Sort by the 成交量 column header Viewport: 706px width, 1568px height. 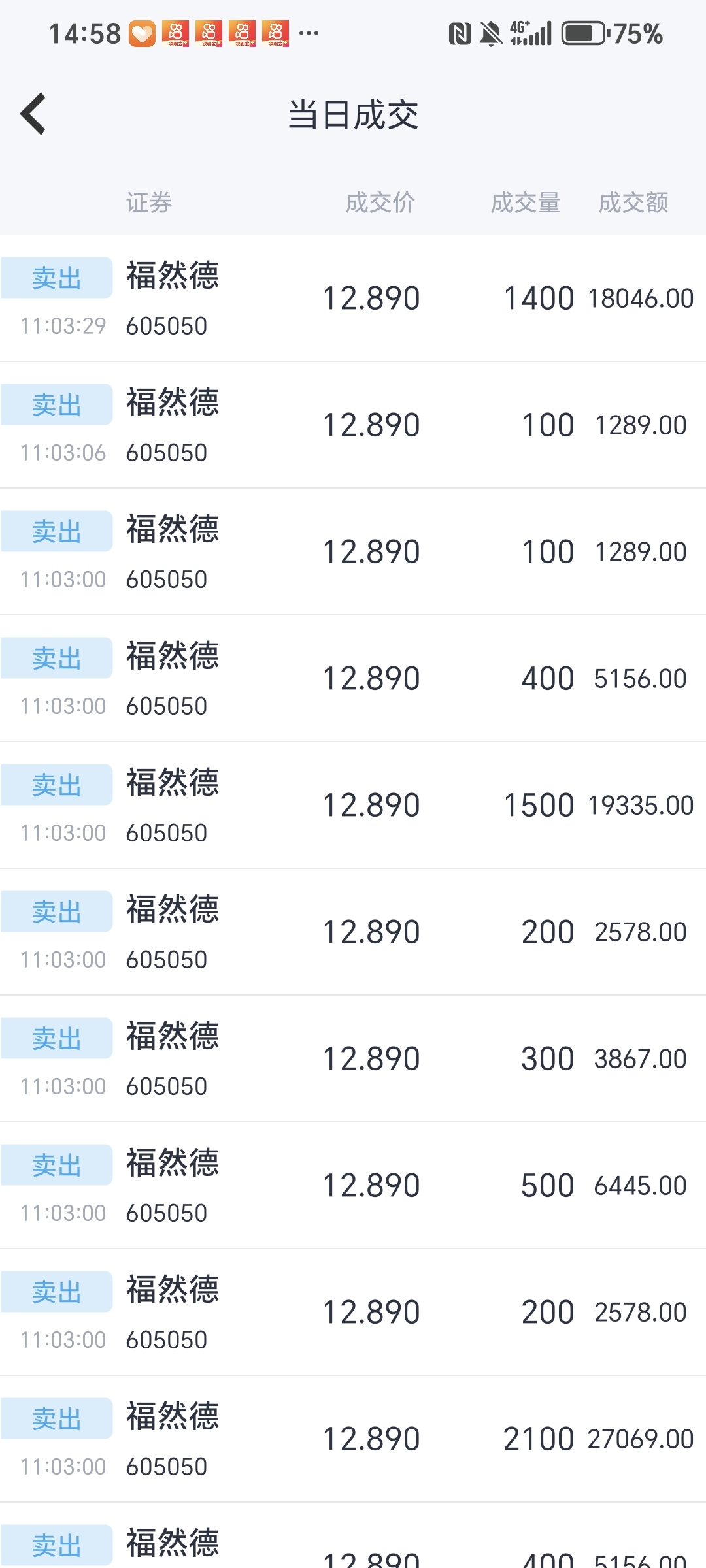pos(525,203)
